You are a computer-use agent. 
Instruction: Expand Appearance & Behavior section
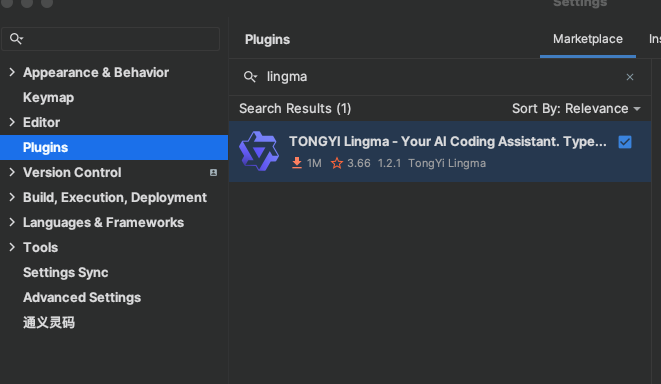tap(12, 72)
